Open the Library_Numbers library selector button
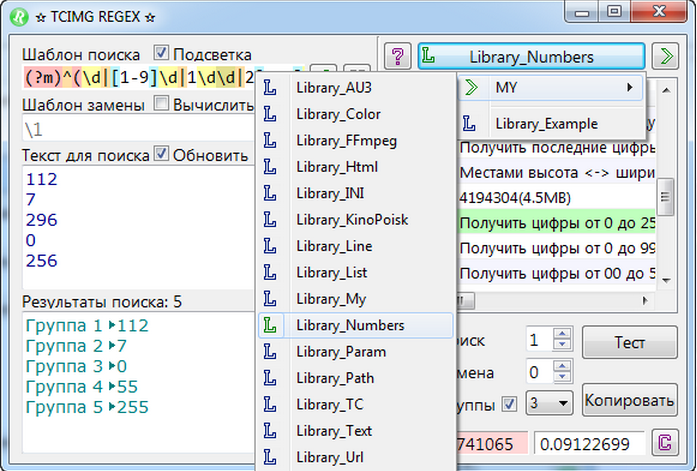 coord(531,56)
